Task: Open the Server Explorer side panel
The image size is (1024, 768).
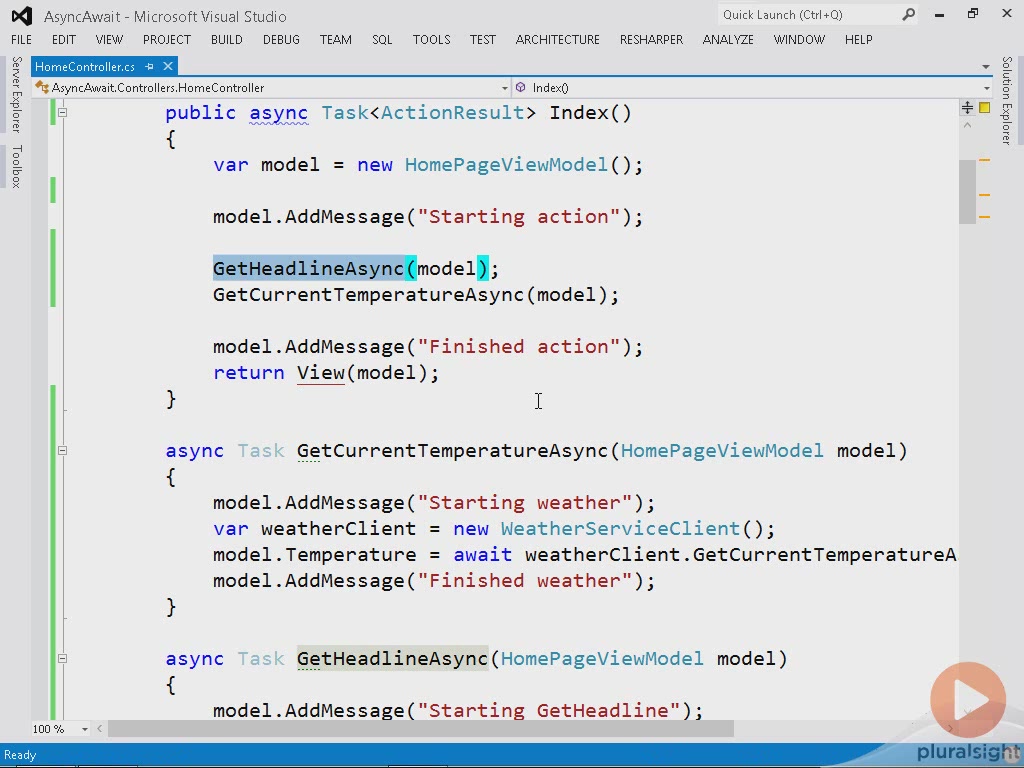Action: [x=16, y=95]
